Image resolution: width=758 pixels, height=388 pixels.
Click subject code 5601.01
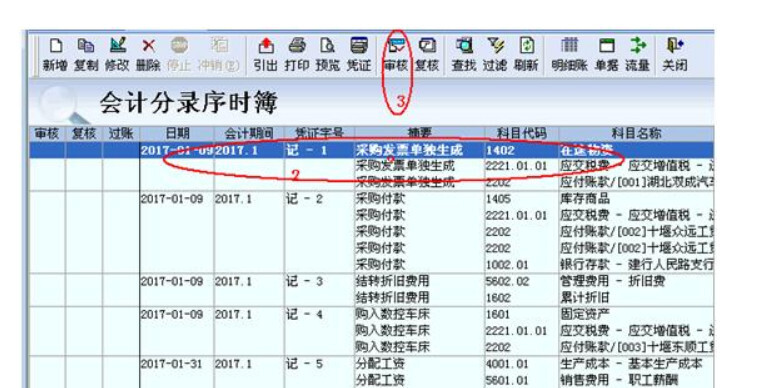point(507,380)
